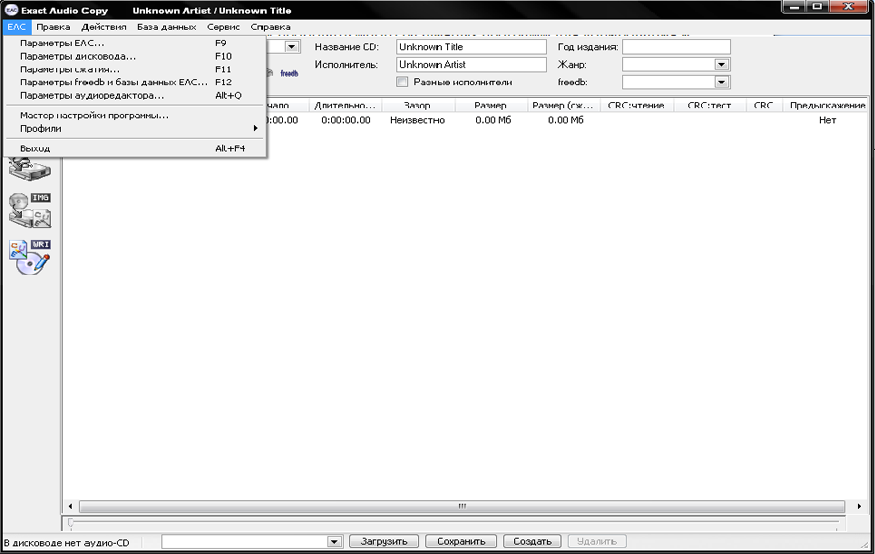
Task: Open the Справка menu
Action: pyautogui.click(x=270, y=27)
